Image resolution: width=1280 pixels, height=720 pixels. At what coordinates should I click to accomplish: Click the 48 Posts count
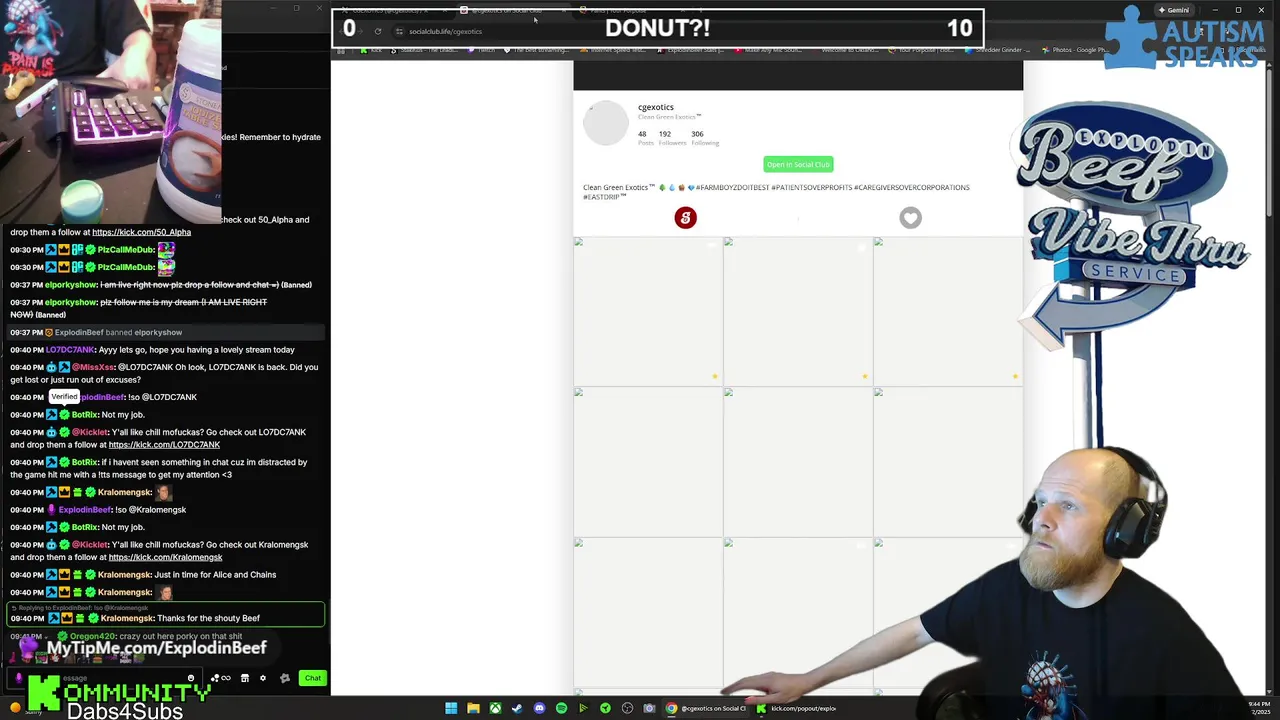[645, 138]
